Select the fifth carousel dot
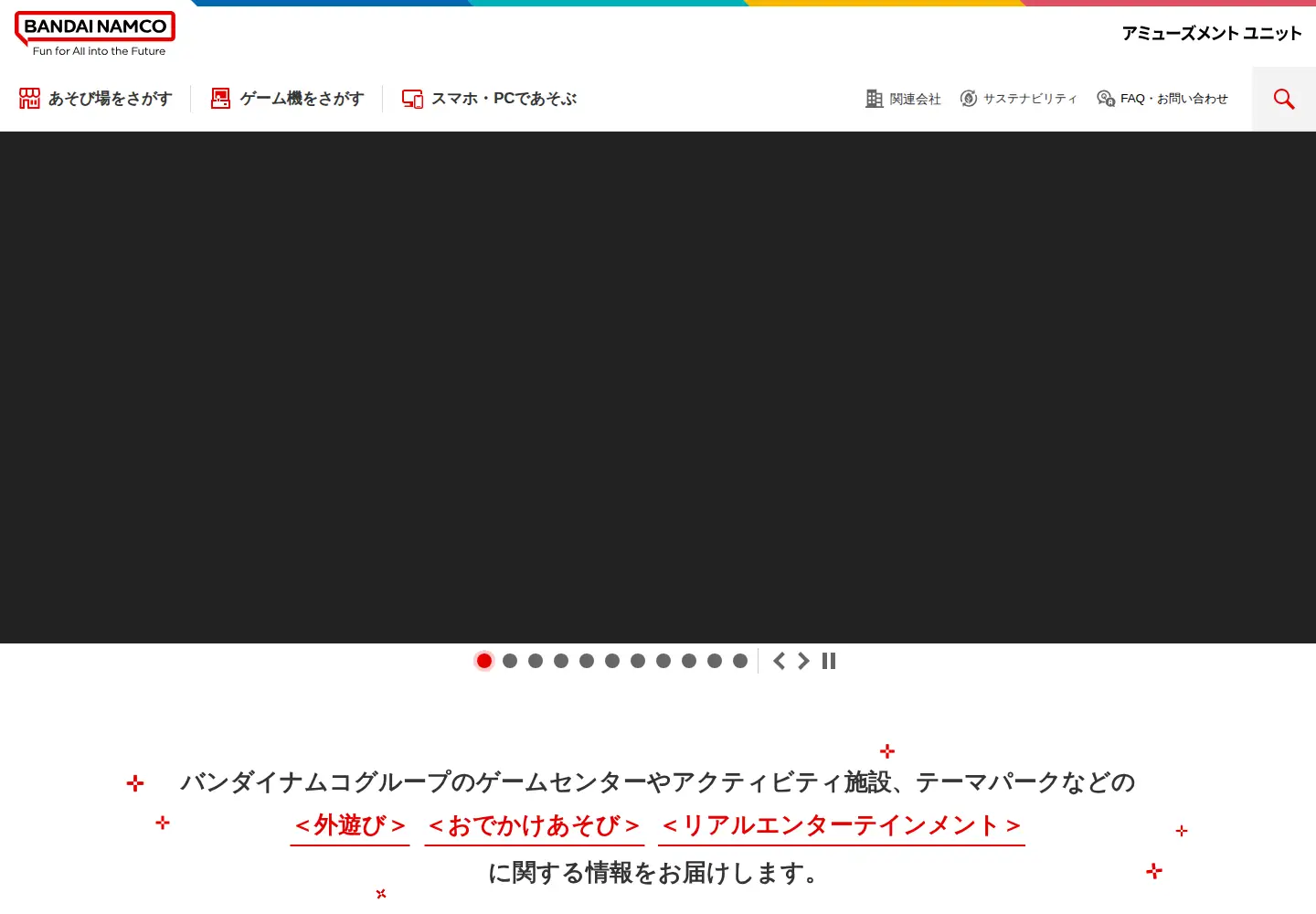 pos(587,661)
